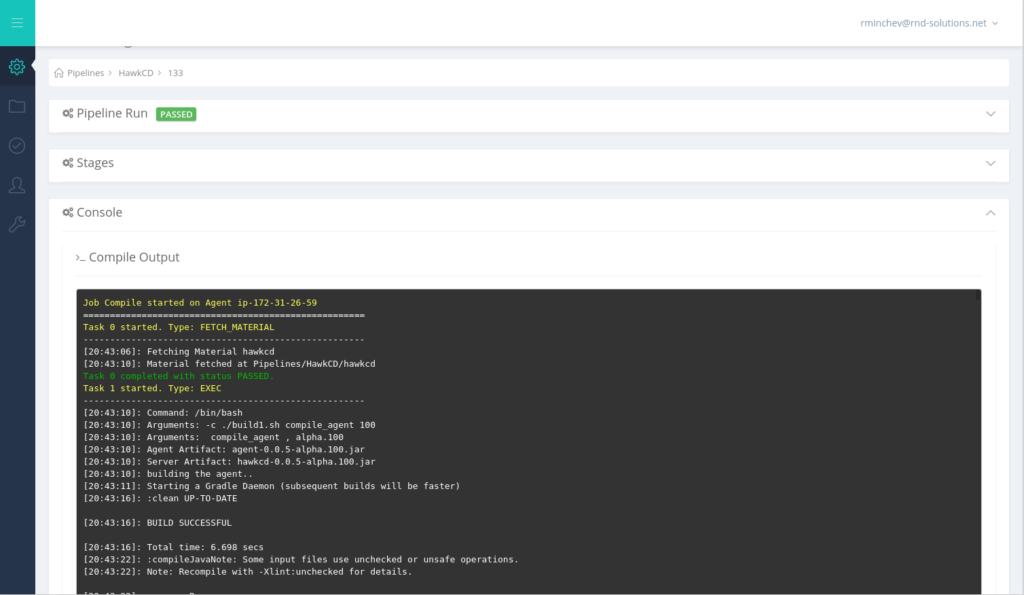Viewport: 1024px width, 595px height.
Task: Expand the Pipeline Run panel chevron
Action: (991, 114)
